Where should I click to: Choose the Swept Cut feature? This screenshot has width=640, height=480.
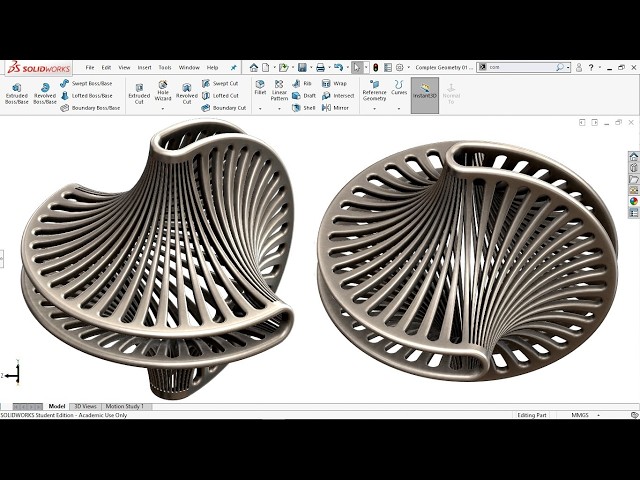(x=220, y=83)
